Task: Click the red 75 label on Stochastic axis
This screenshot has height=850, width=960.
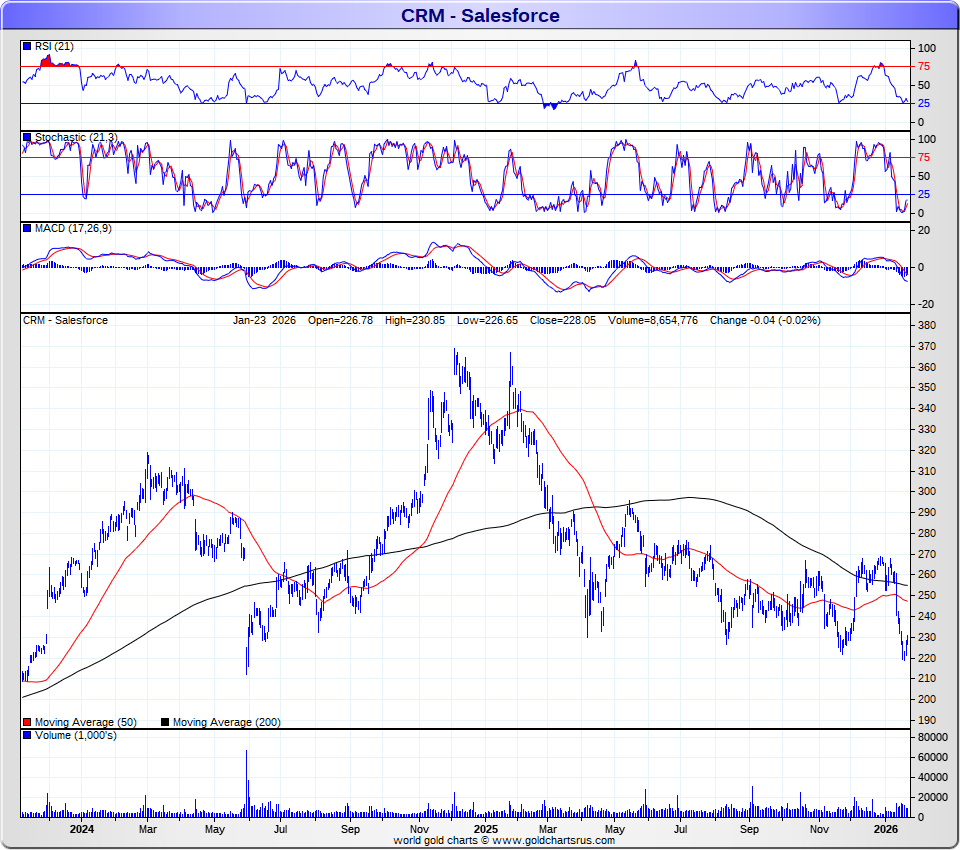Action: pos(924,157)
